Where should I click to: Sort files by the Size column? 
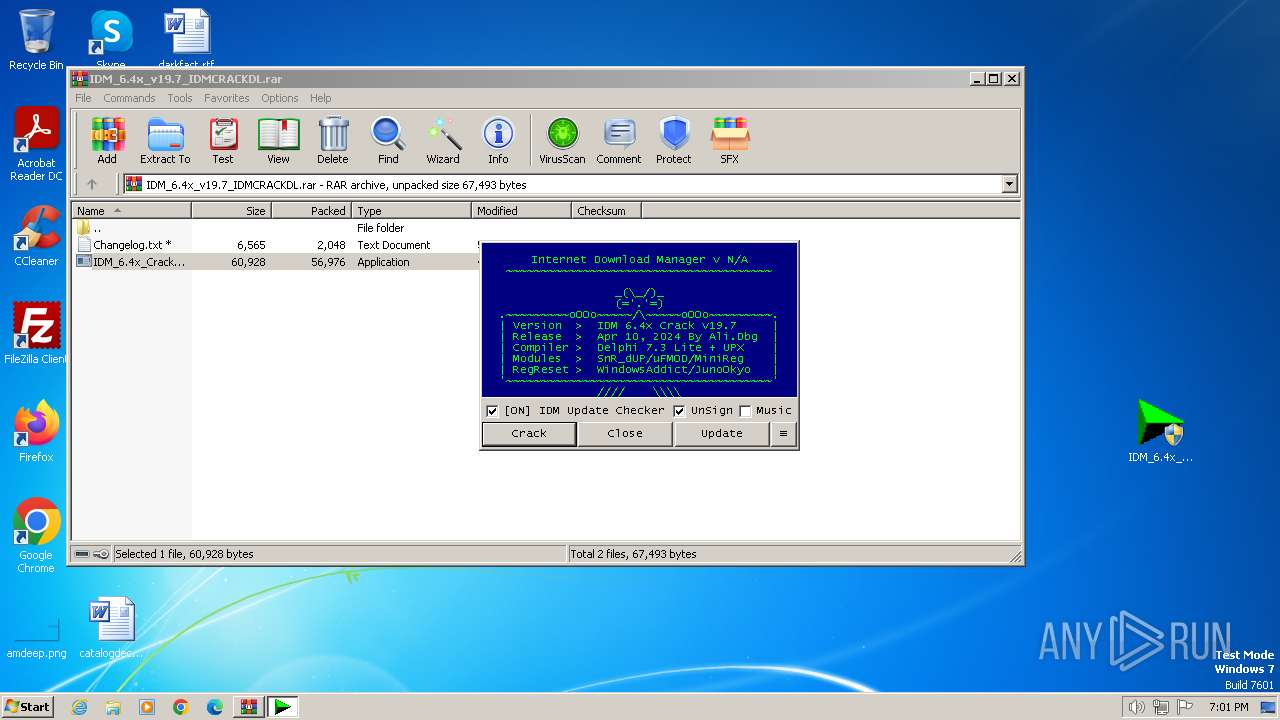[231, 211]
